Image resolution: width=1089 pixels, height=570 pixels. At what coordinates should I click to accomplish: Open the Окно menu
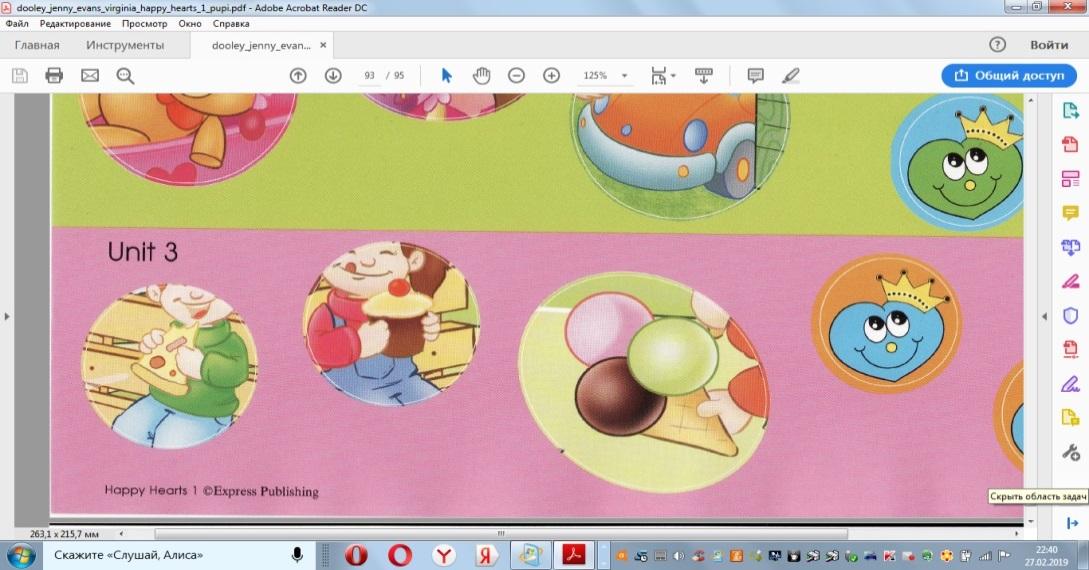(x=190, y=24)
